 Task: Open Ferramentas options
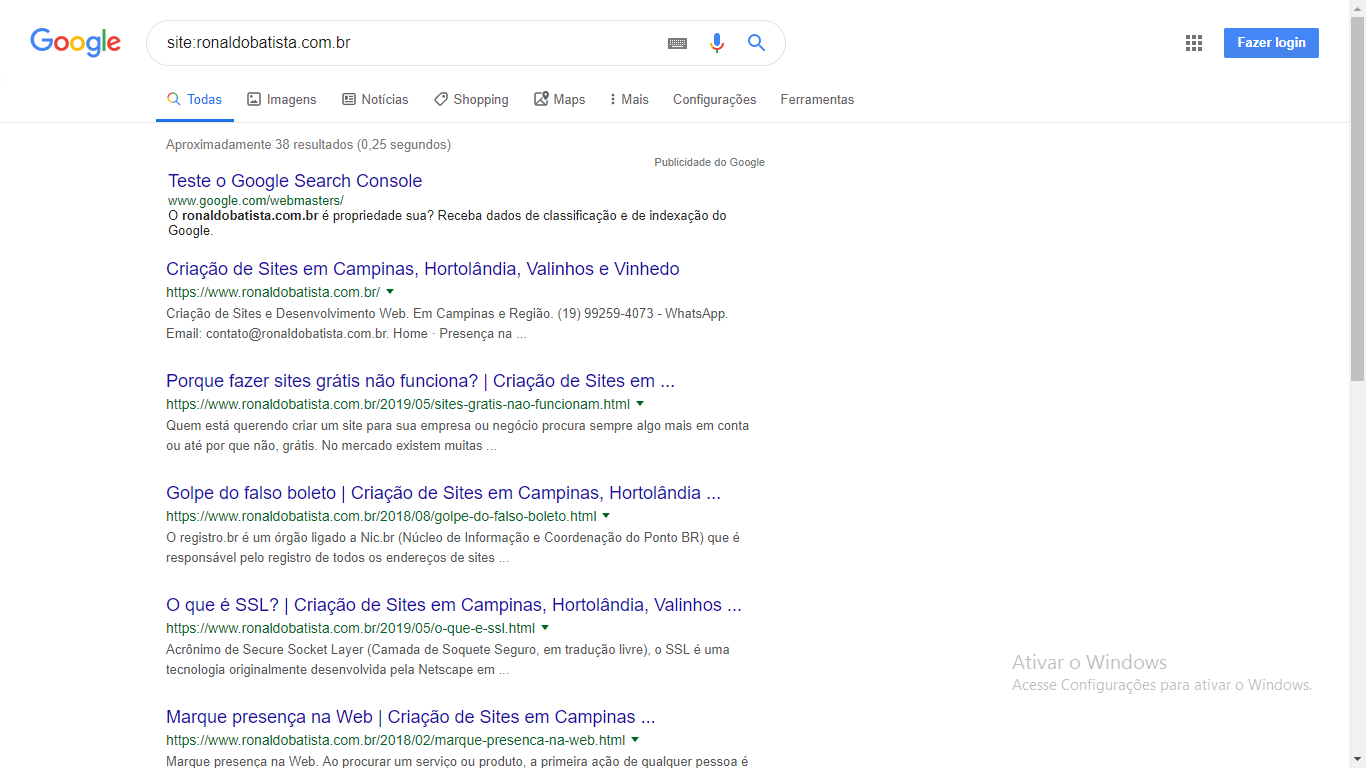817,100
